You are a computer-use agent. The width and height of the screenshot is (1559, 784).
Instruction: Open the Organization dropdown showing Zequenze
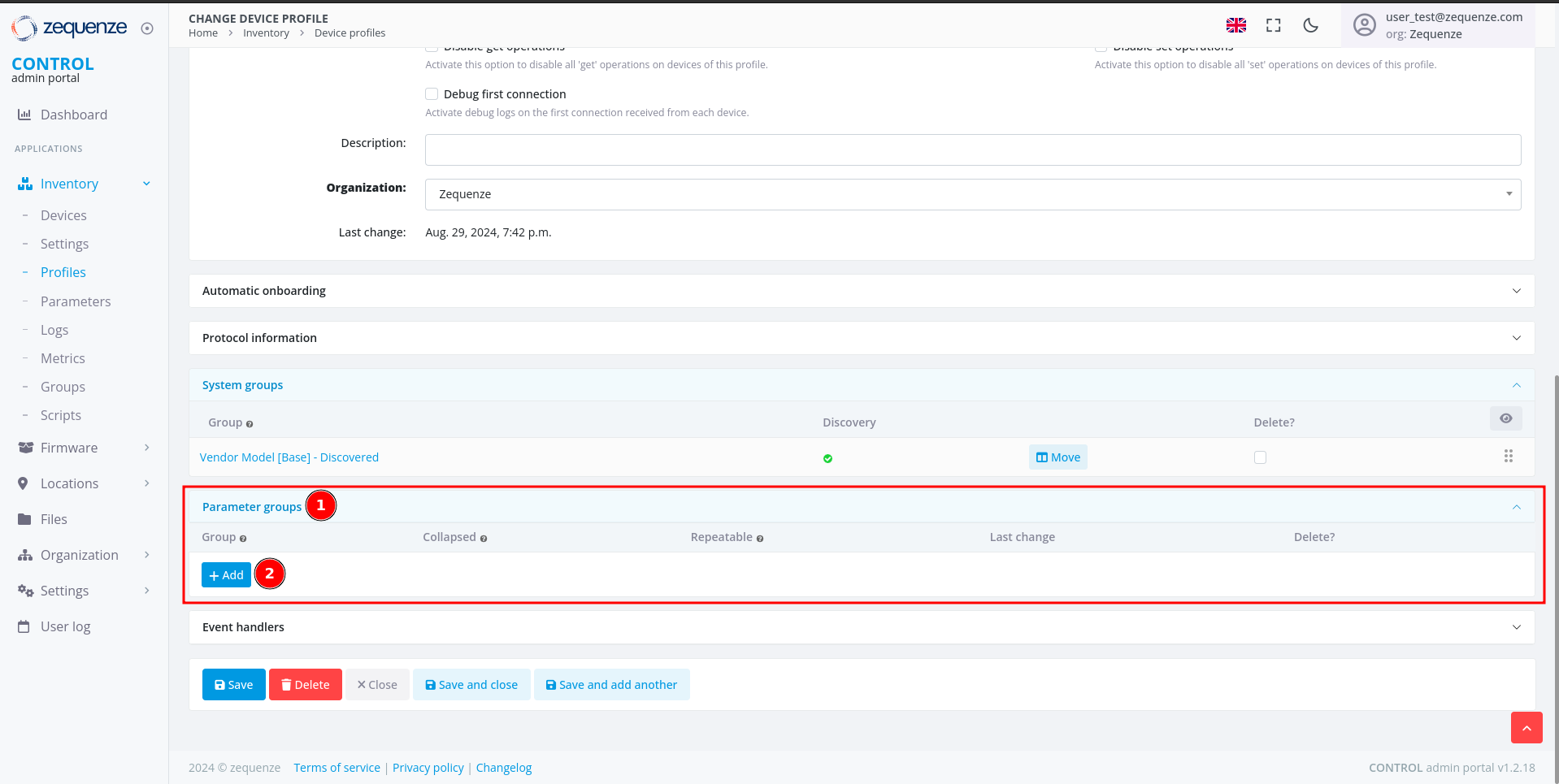point(972,194)
